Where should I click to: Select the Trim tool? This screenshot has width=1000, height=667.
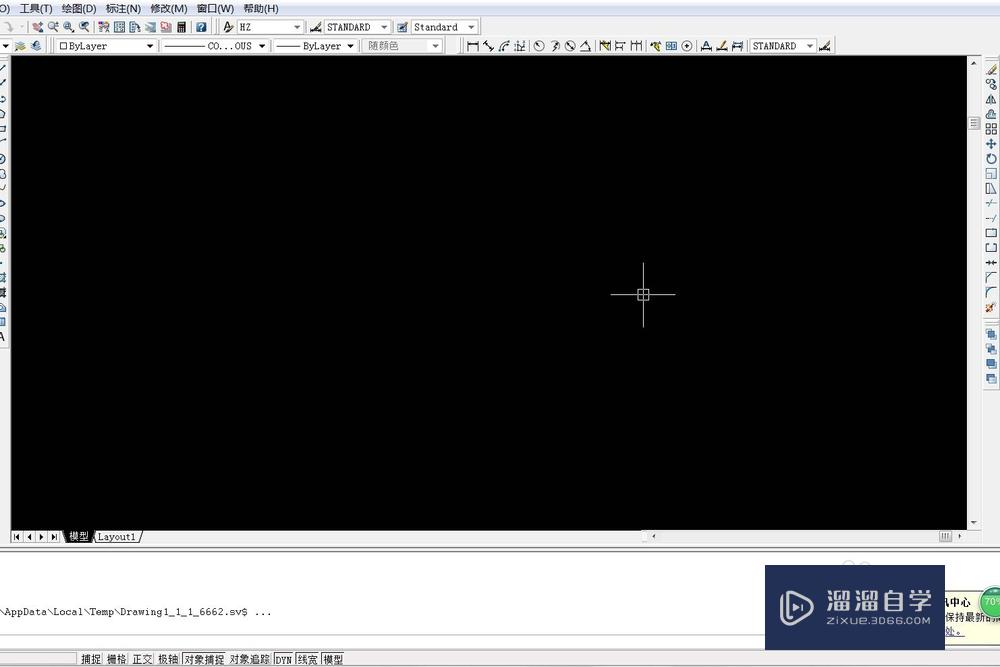tap(991, 203)
